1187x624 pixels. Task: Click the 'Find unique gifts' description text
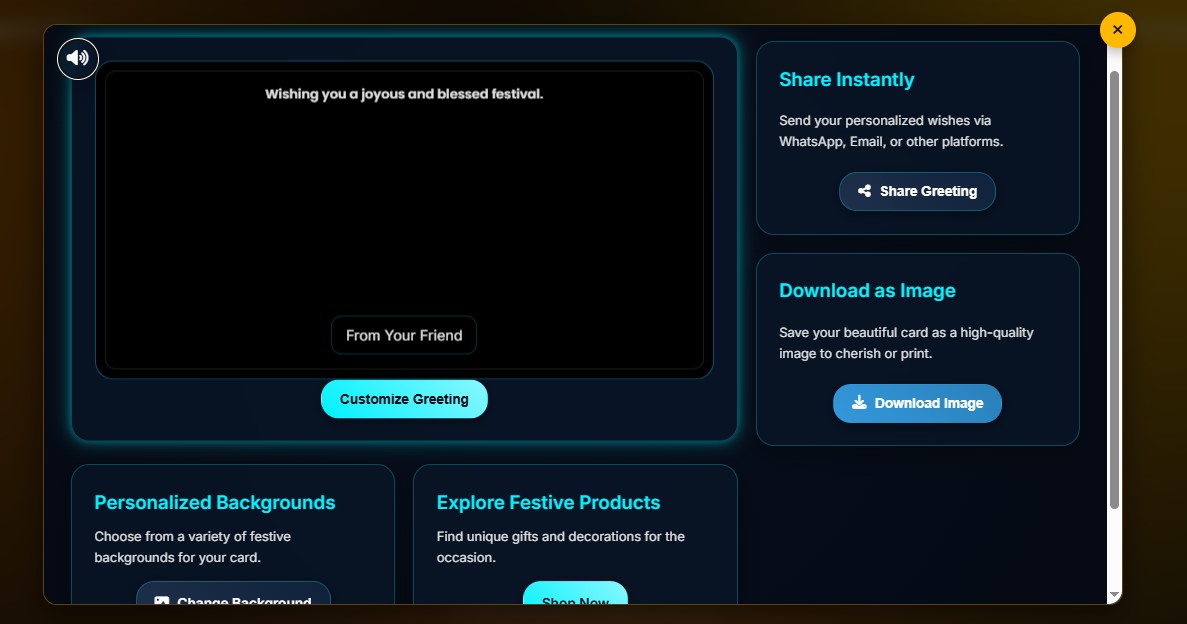tap(560, 547)
